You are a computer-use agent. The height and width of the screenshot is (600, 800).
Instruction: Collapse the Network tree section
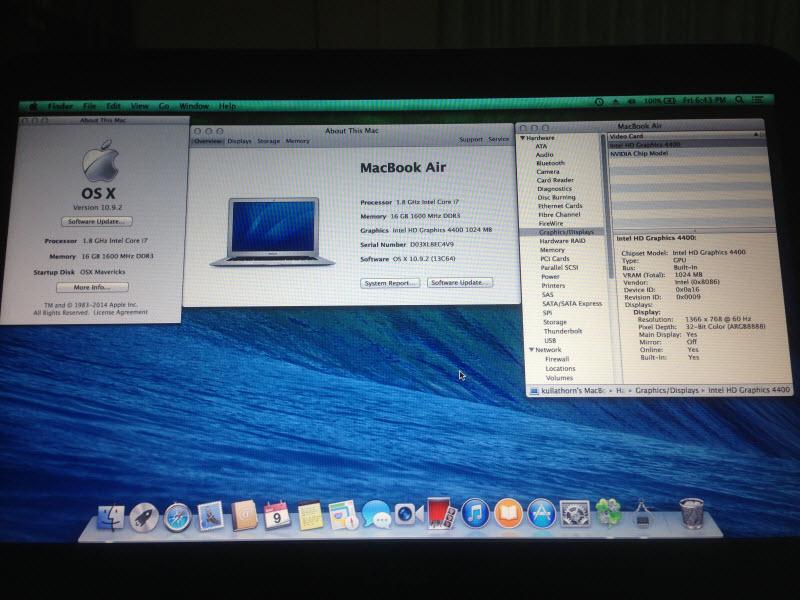(531, 350)
